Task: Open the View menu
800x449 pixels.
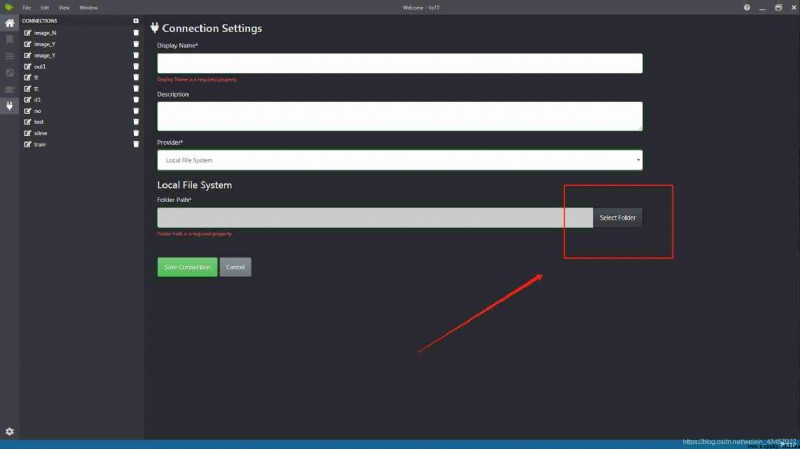Action: pyautogui.click(x=64, y=8)
